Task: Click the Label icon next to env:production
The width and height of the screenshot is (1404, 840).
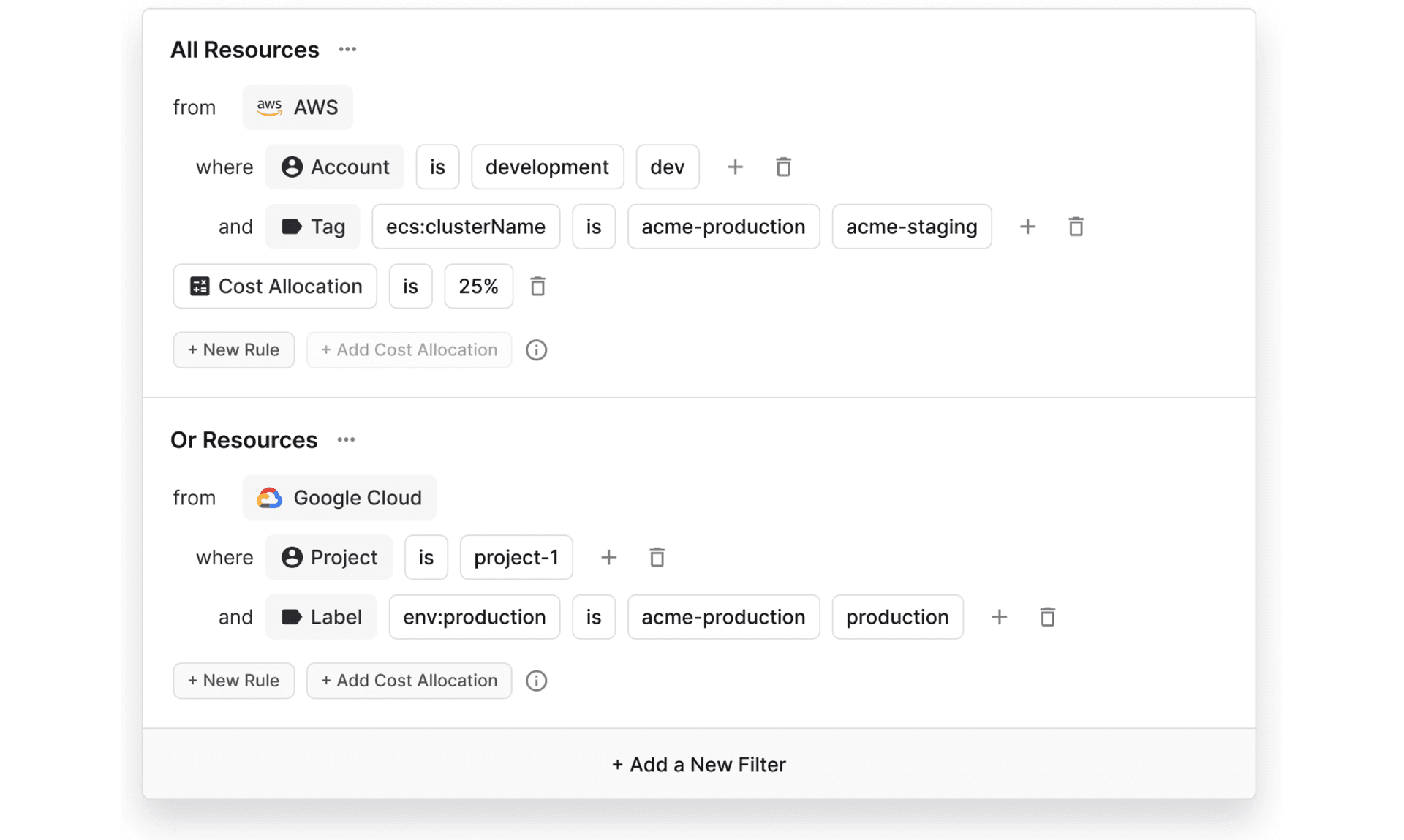Action: pos(292,617)
